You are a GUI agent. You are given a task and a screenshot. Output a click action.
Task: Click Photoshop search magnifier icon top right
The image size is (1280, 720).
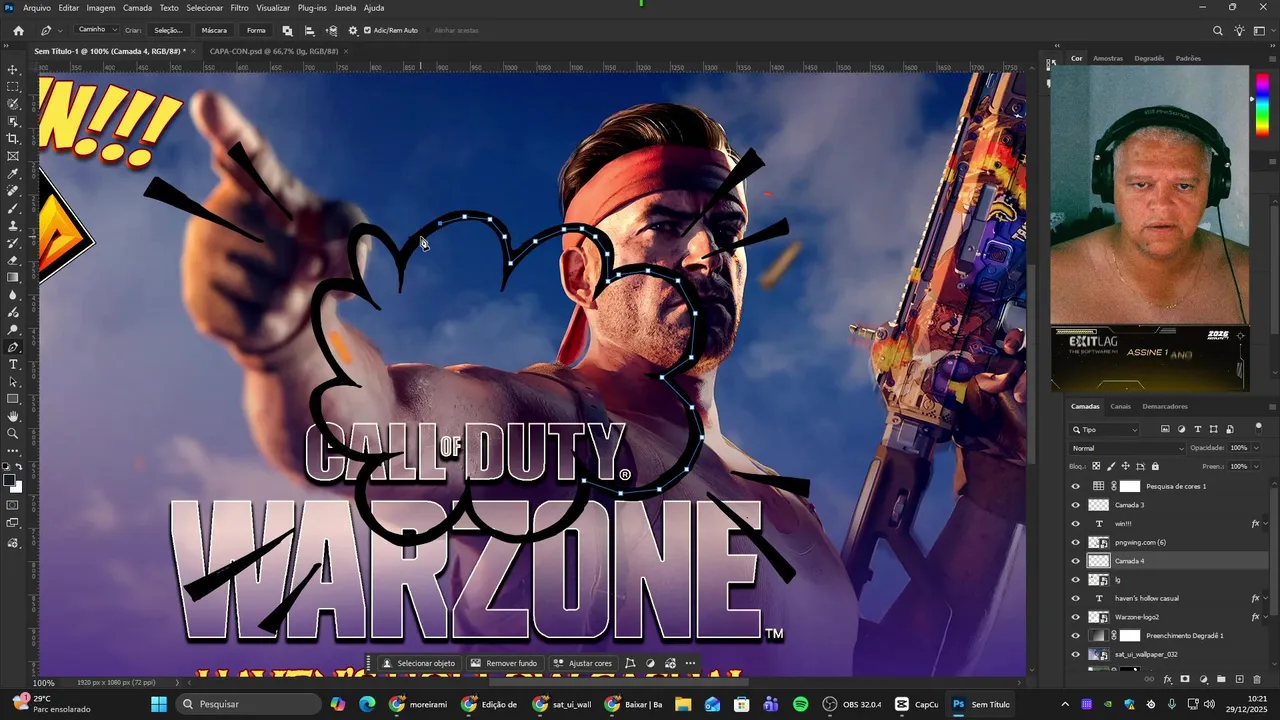(1217, 31)
